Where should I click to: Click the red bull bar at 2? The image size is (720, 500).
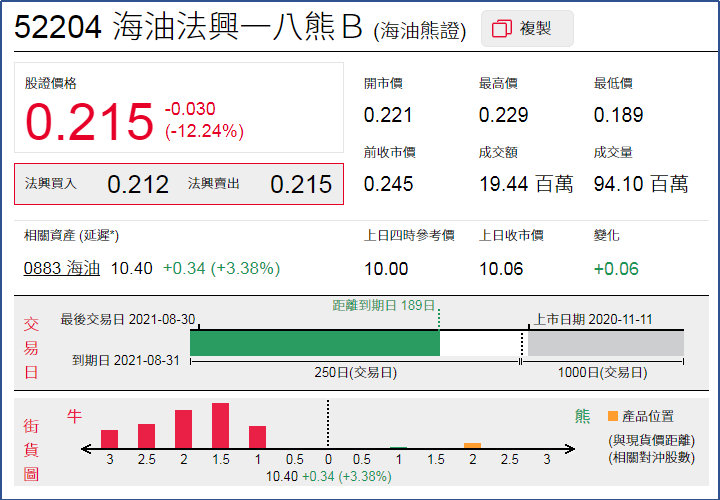click(x=184, y=429)
